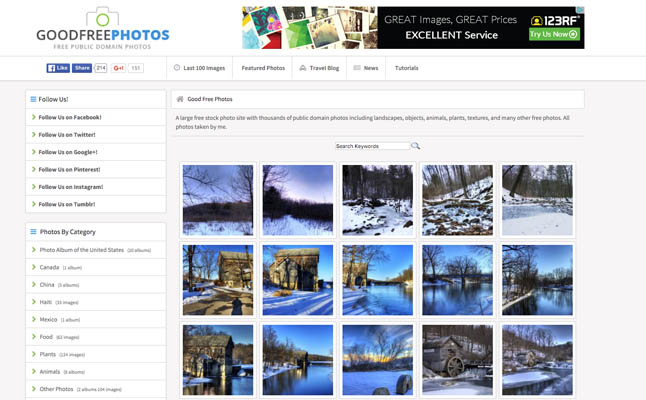The height and width of the screenshot is (400, 646).
Task: Click the GoodFreePhotos camera logo
Action: (x=103, y=28)
